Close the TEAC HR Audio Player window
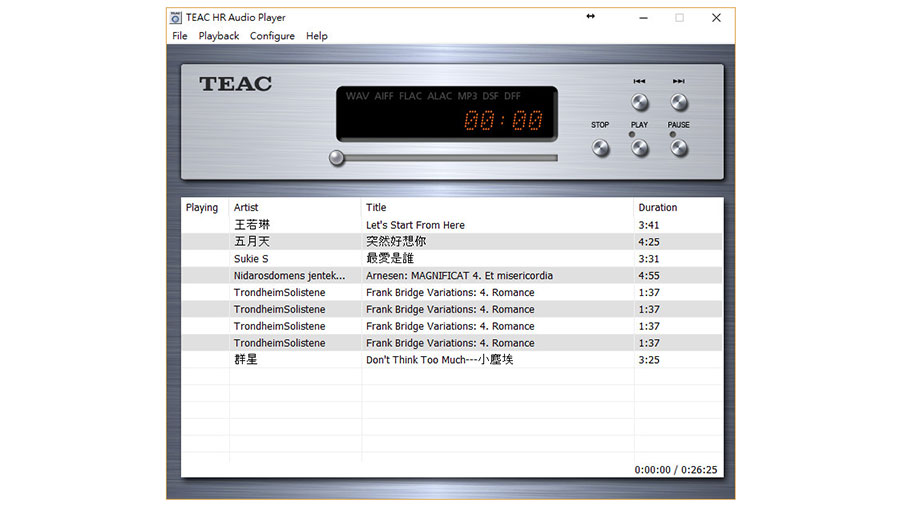This screenshot has width=900, height=507. (x=716, y=18)
